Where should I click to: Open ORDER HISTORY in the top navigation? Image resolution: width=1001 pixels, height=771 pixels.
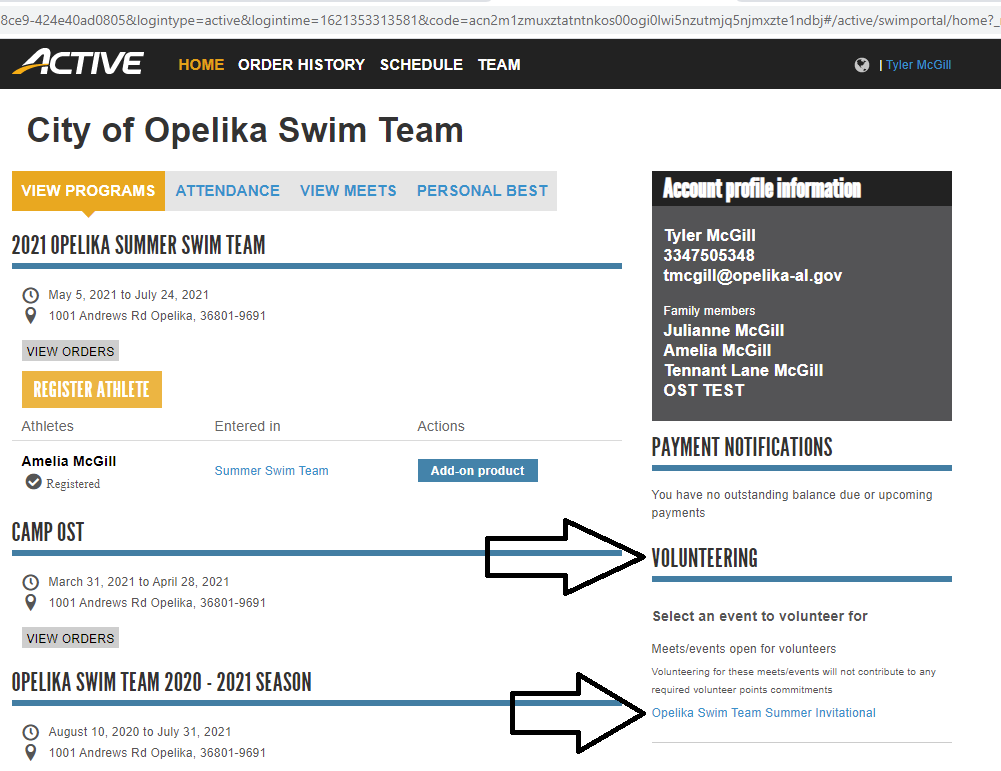pyautogui.click(x=301, y=65)
